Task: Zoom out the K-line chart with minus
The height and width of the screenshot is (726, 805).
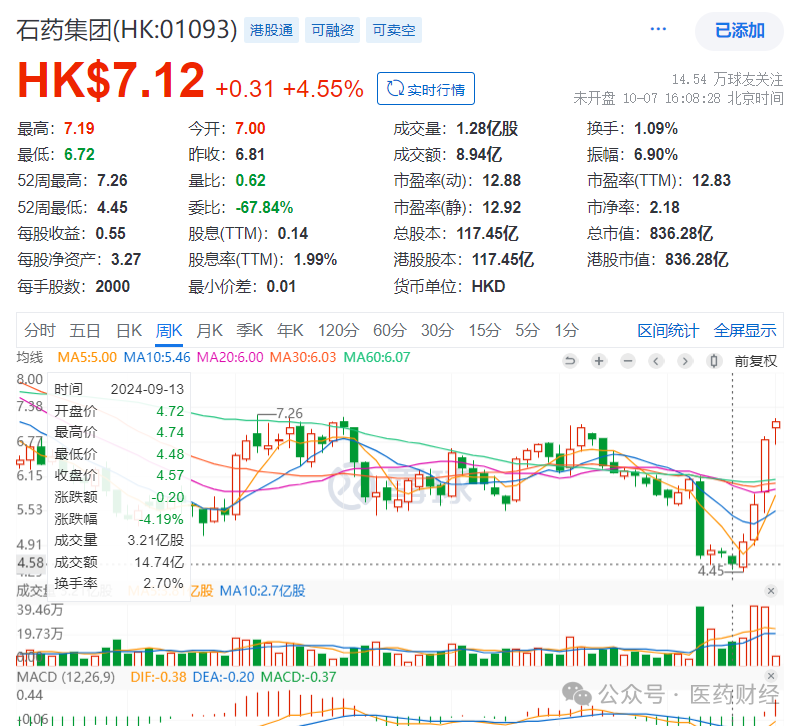Action: pos(627,361)
